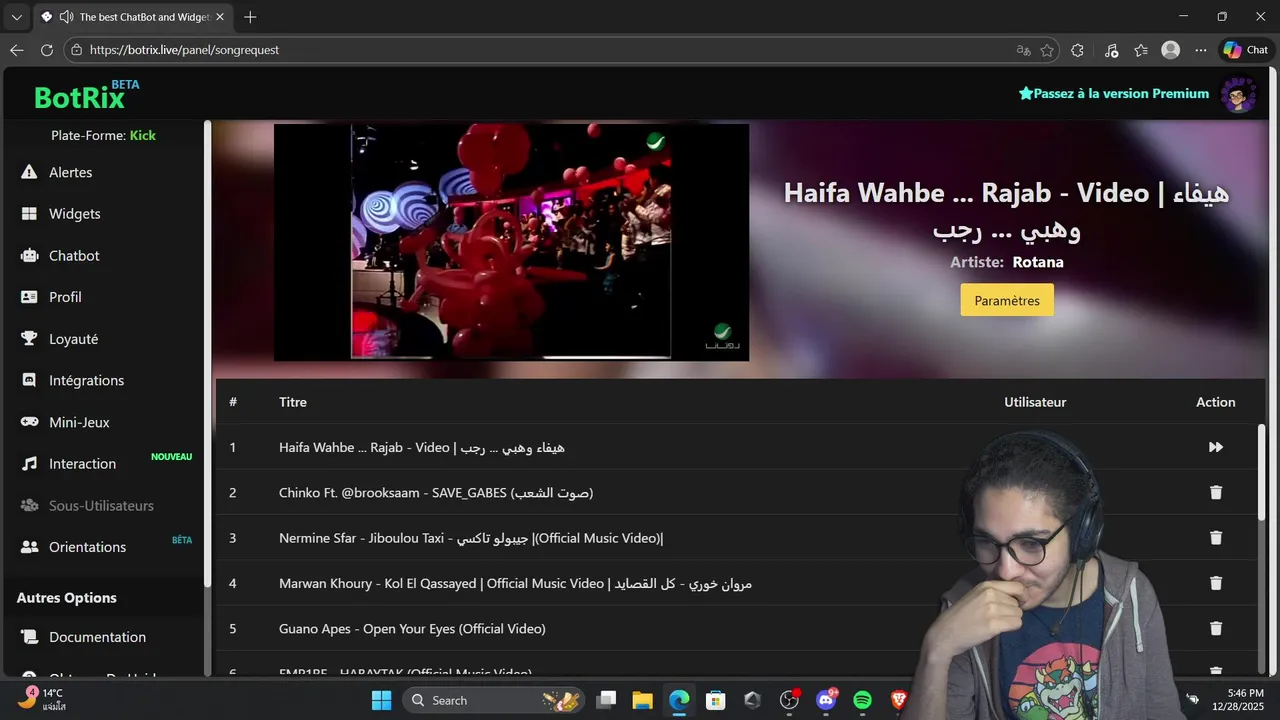The image size is (1280, 720).
Task: Click the Intégrations icon
Action: pos(29,380)
